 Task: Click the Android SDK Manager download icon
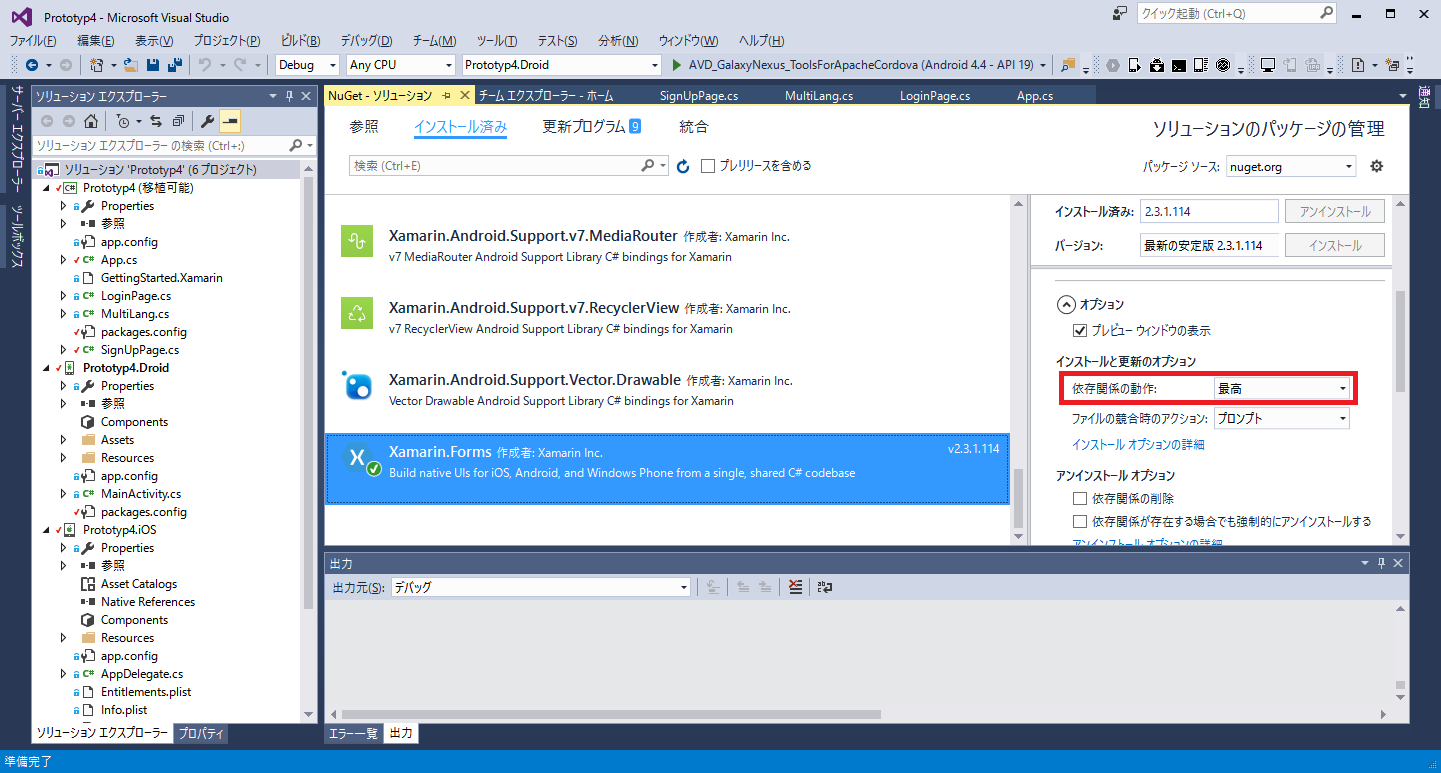coord(1157,65)
